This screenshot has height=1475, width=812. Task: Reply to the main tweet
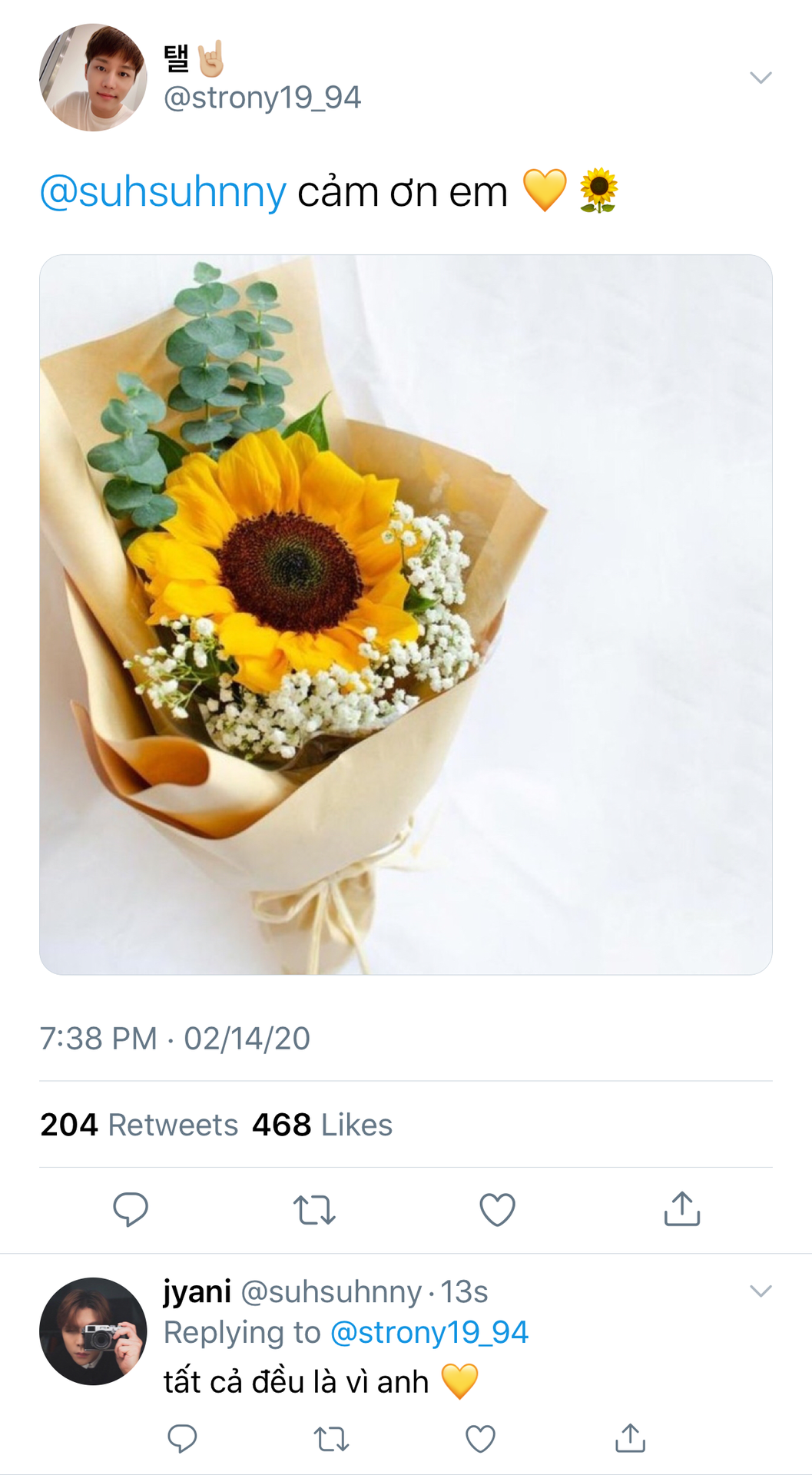click(131, 1209)
